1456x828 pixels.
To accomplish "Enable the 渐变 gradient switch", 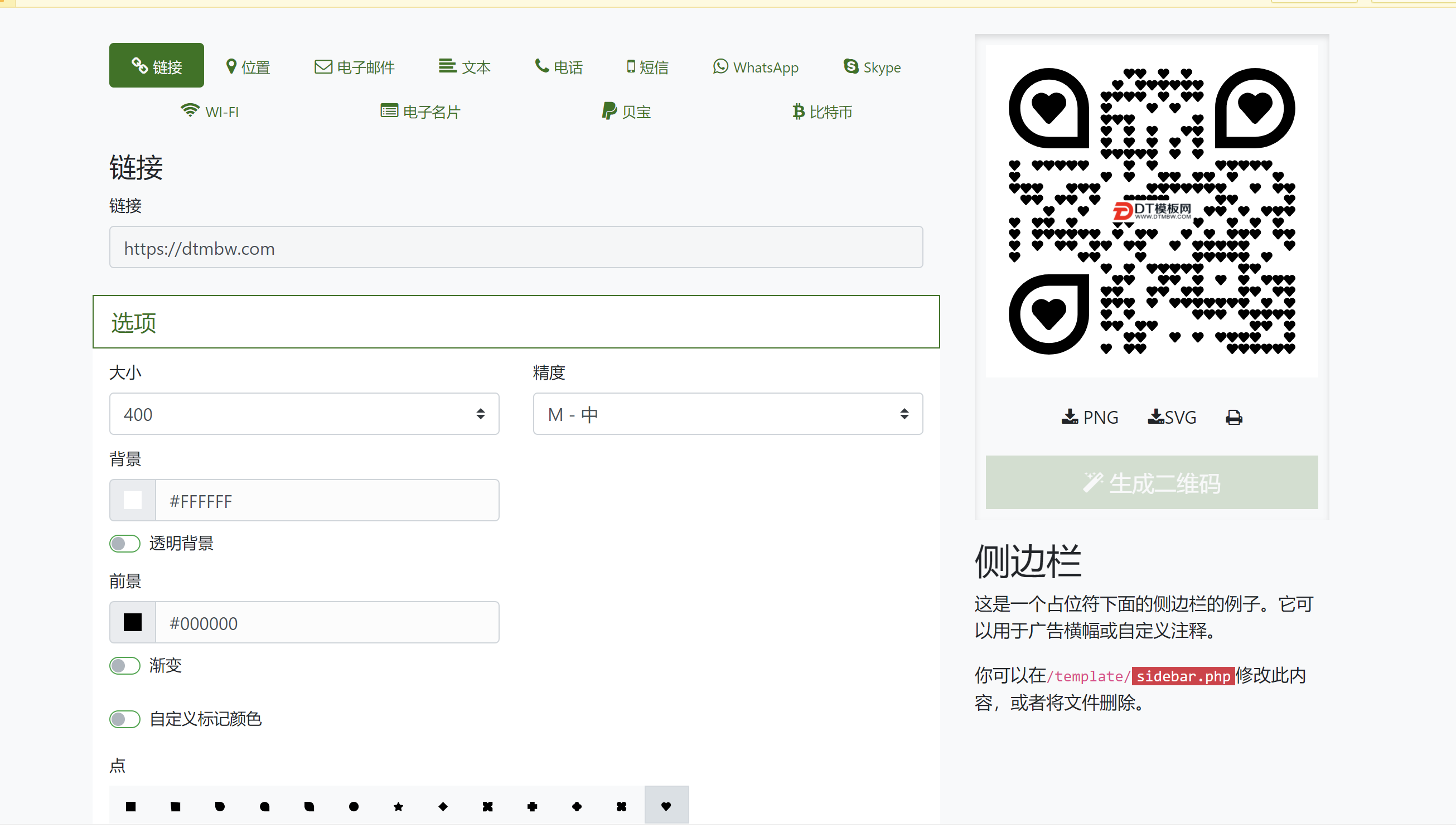I will click(x=124, y=666).
